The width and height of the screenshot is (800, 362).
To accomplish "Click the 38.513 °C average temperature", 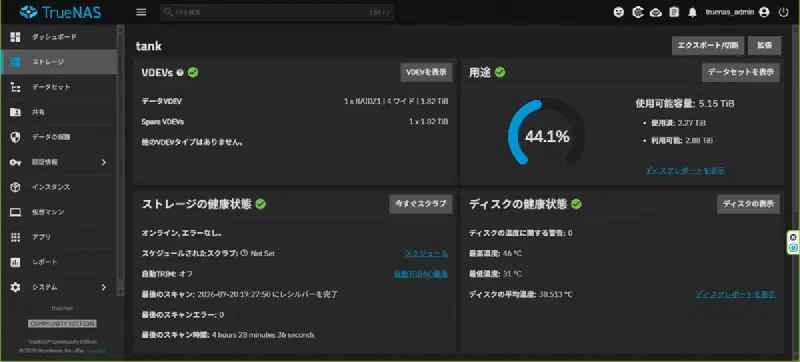I will [555, 294].
